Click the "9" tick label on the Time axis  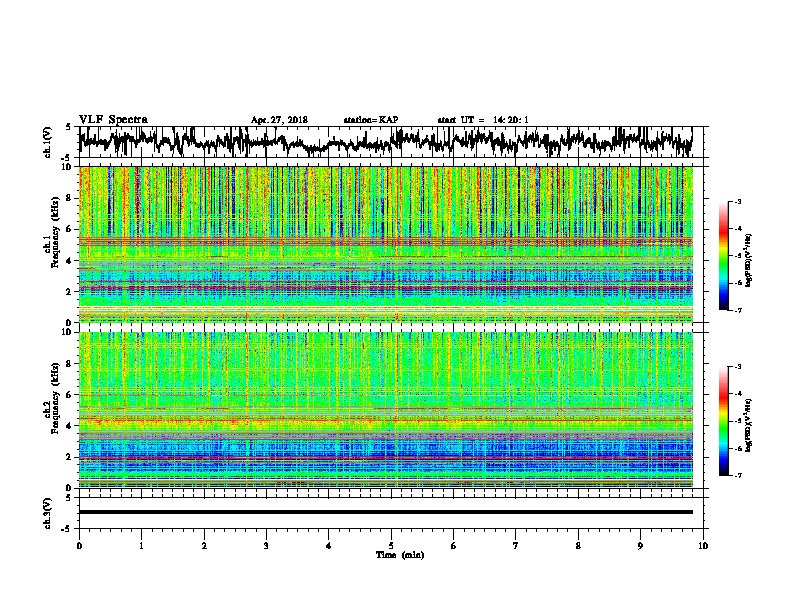pyautogui.click(x=640, y=546)
